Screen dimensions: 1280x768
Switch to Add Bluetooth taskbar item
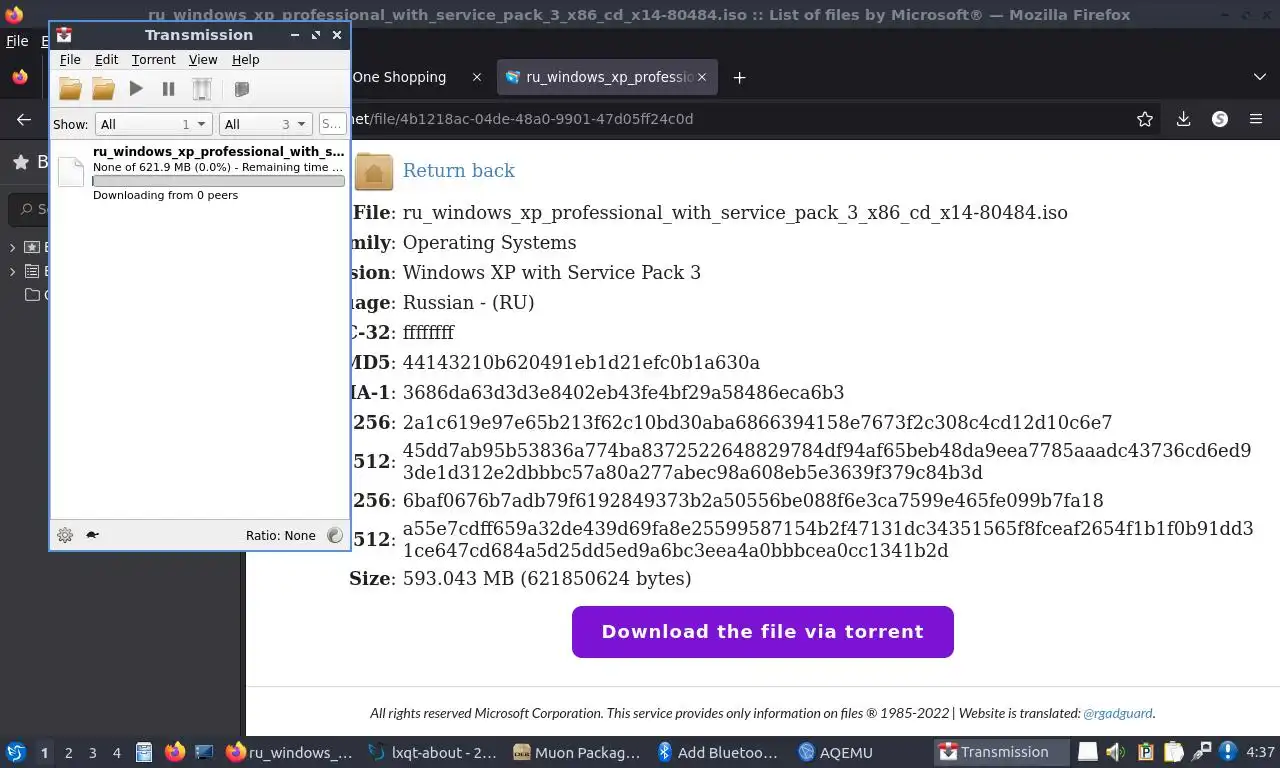[720, 752]
